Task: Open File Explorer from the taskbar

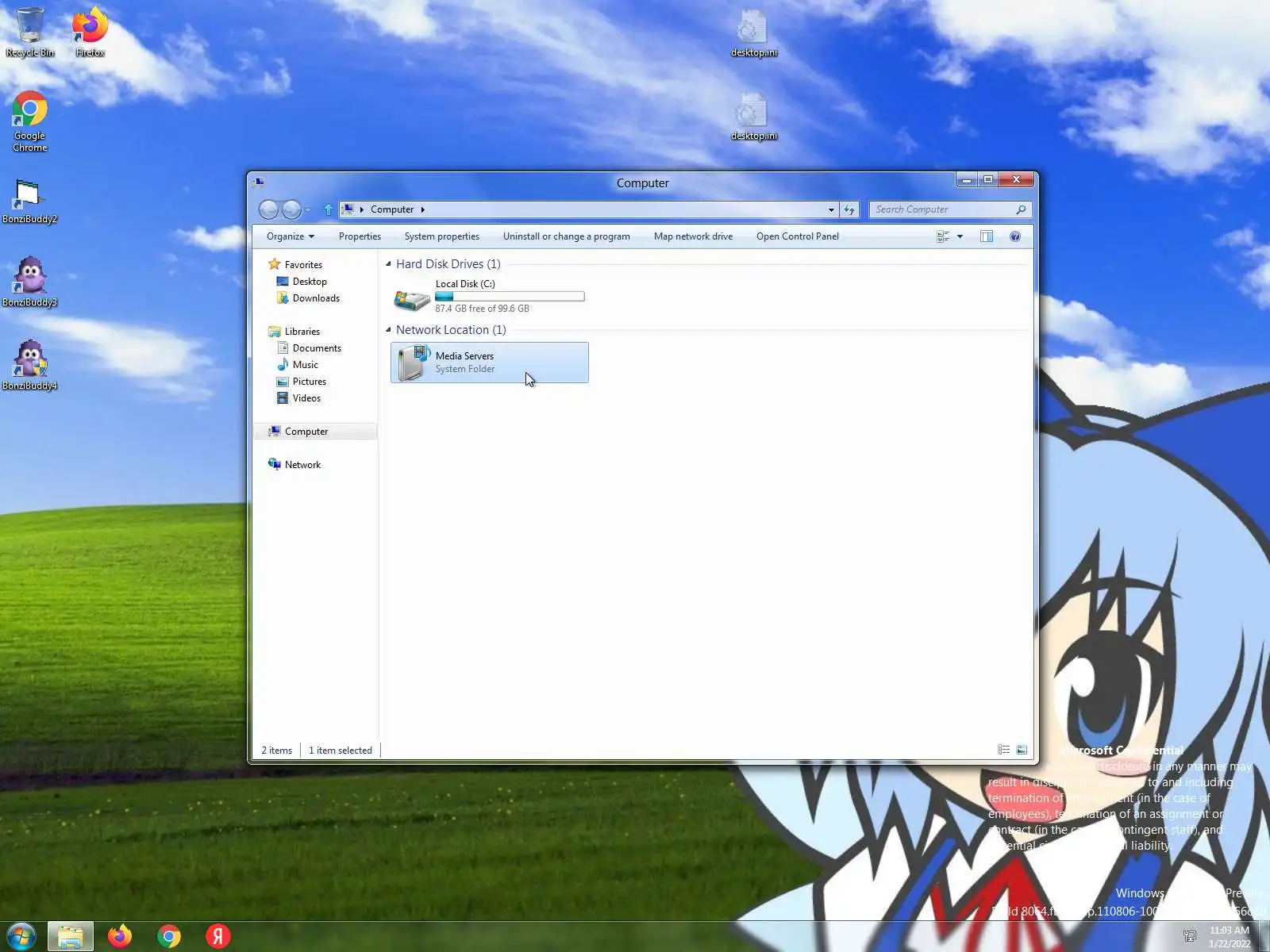Action: click(x=71, y=937)
